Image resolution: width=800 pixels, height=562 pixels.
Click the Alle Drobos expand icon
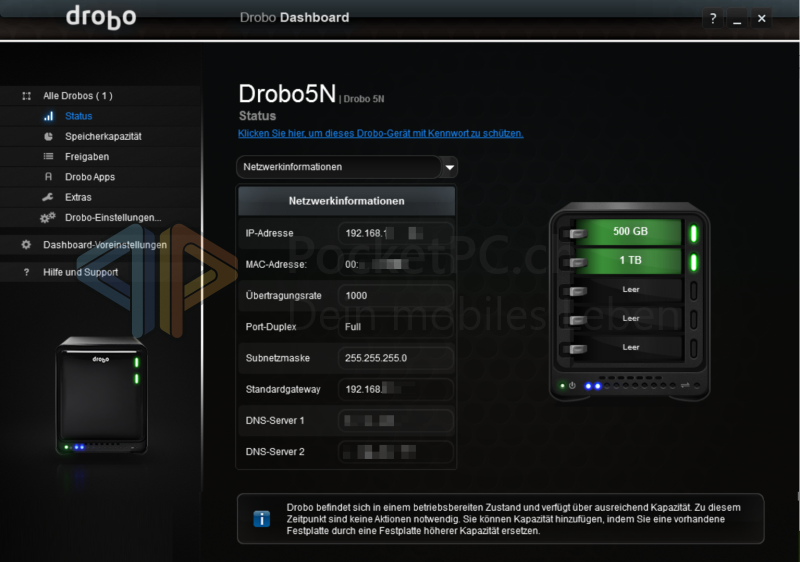click(x=27, y=96)
